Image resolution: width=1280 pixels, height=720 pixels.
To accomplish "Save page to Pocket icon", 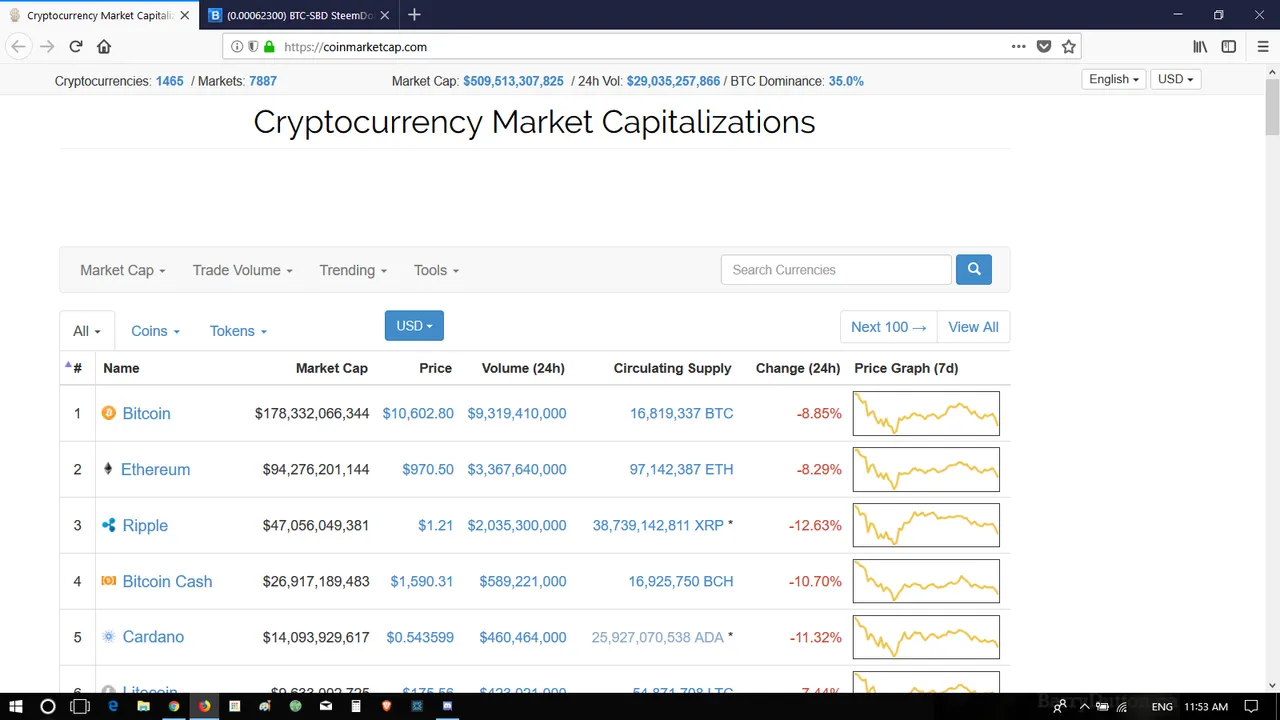I will coord(1043,46).
